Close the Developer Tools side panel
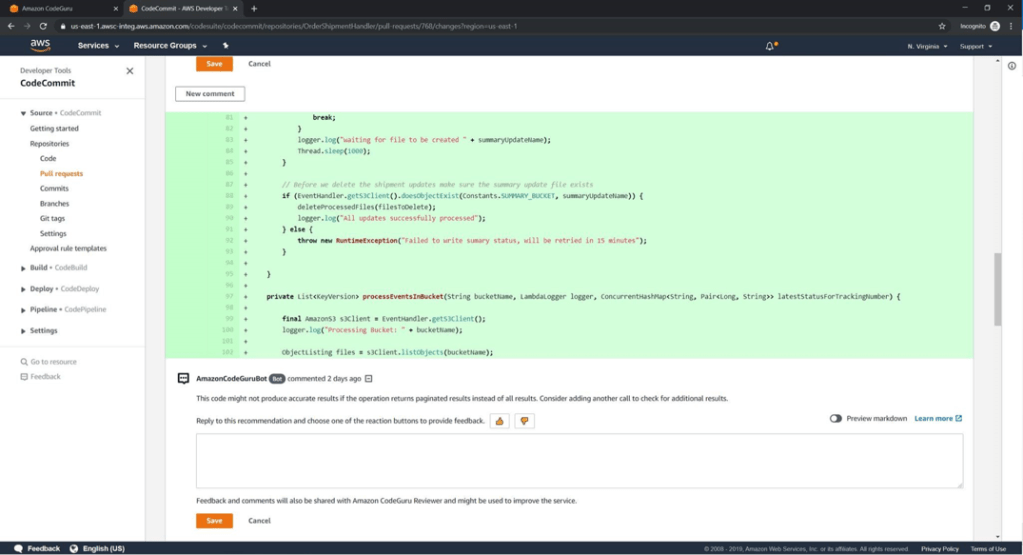Image resolution: width=1023 pixels, height=555 pixels. click(x=129, y=71)
